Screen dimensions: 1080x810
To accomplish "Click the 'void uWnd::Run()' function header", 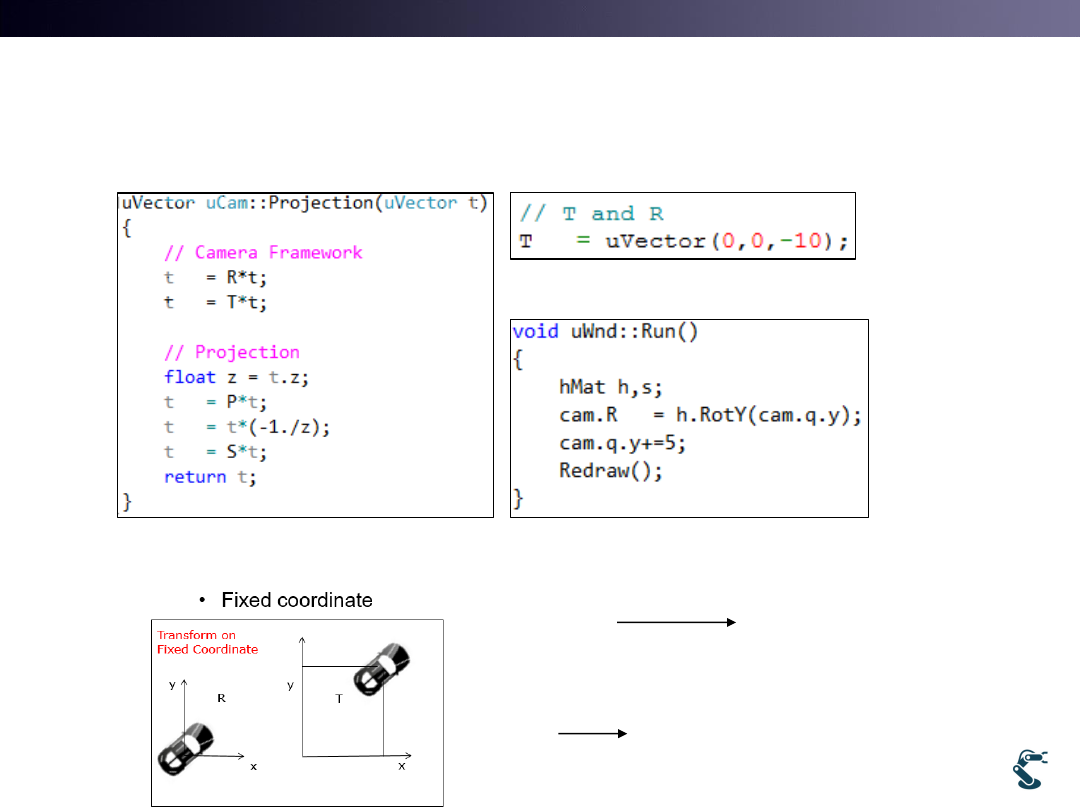I will coord(605,331).
